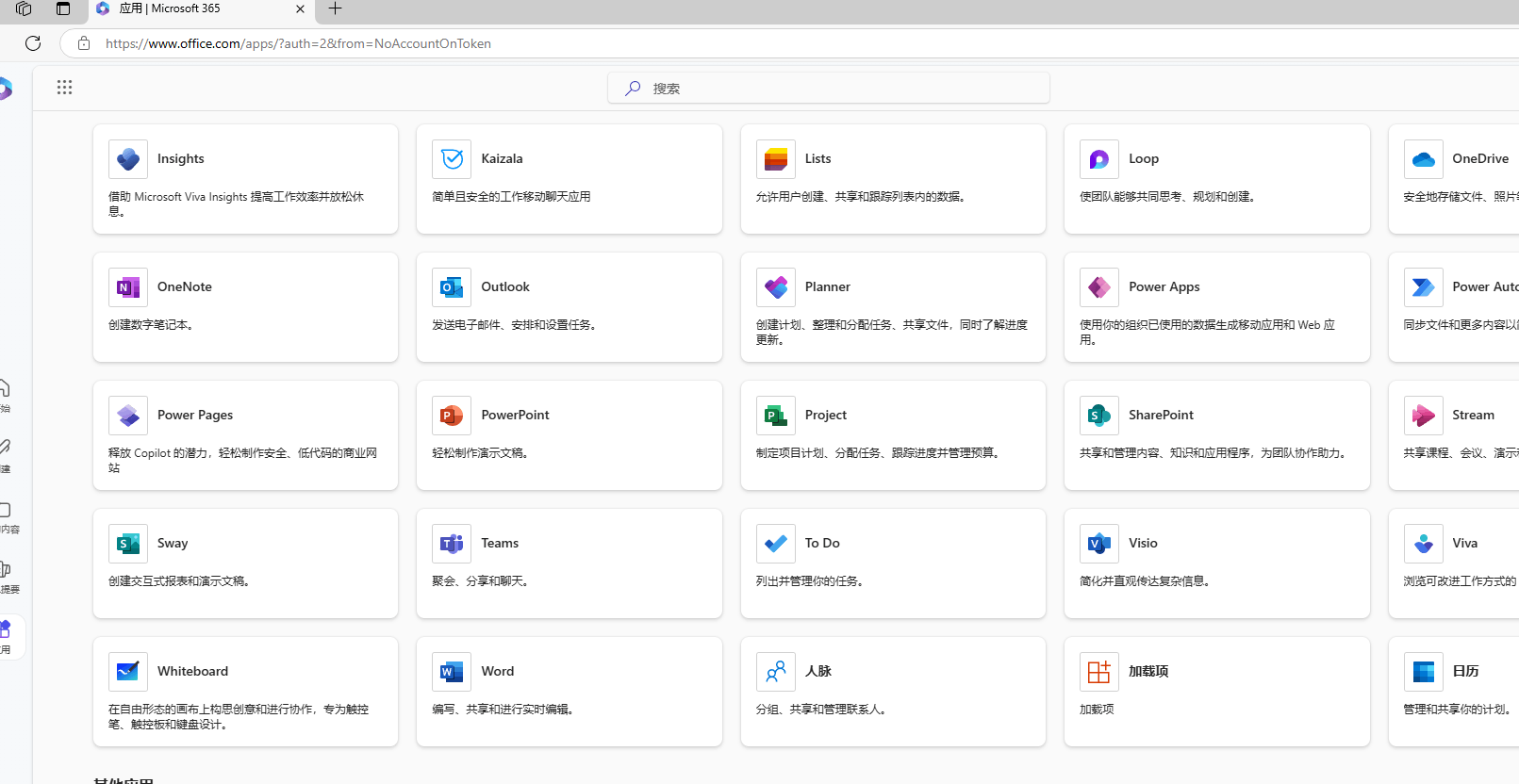Open the browser workspaces icon
1519x784 pixels.
pos(24,8)
